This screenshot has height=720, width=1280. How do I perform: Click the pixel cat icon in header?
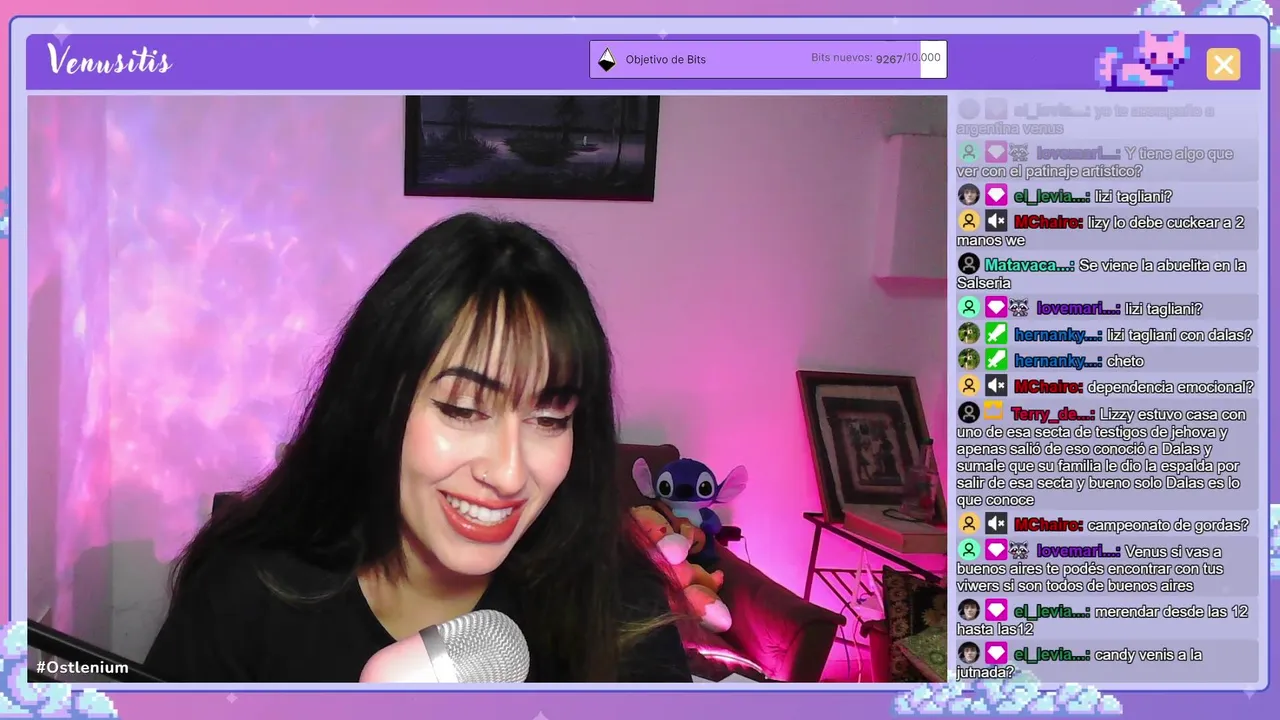pyautogui.click(x=1143, y=61)
